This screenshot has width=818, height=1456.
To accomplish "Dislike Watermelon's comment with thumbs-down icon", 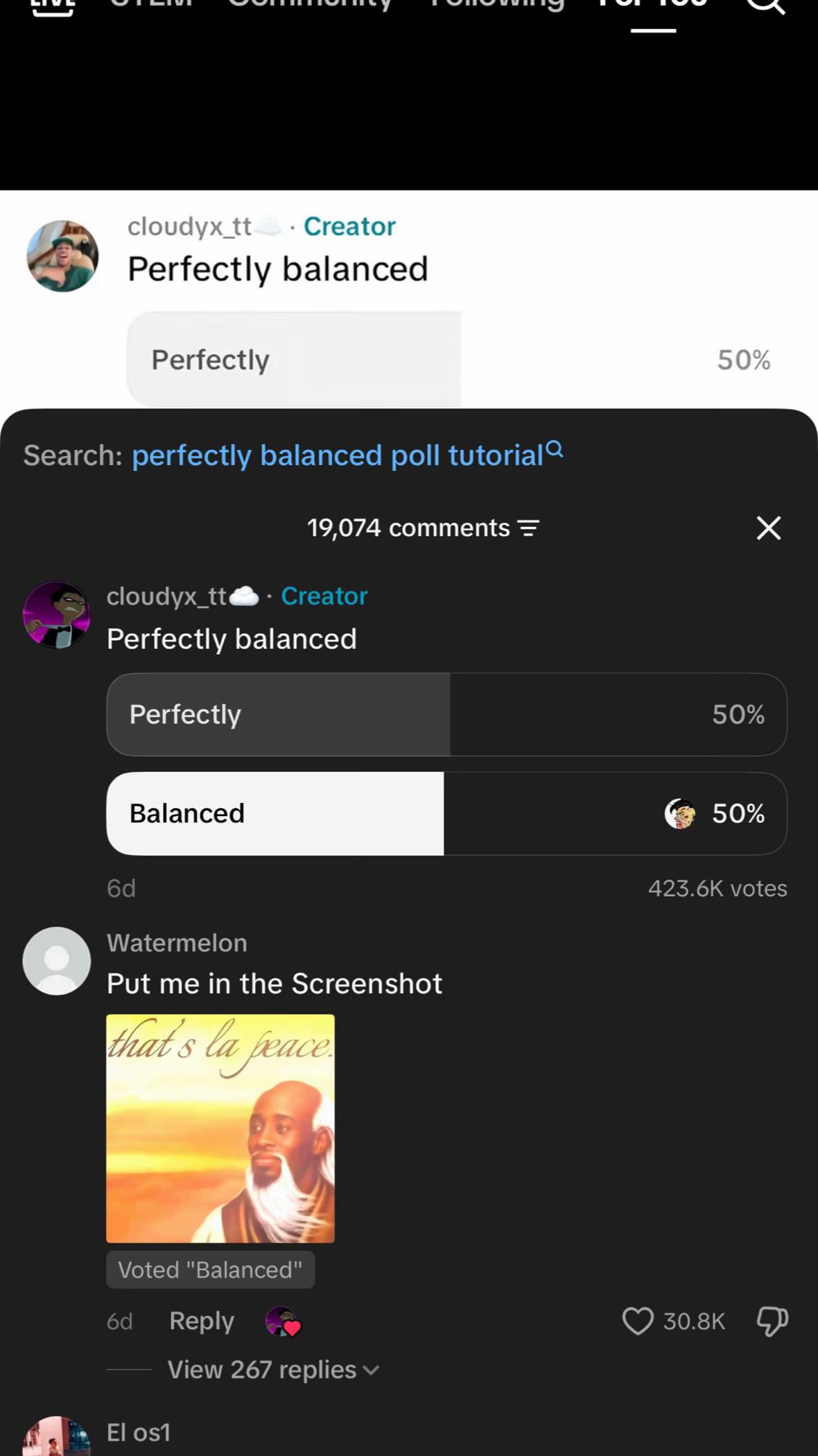I will point(772,1321).
